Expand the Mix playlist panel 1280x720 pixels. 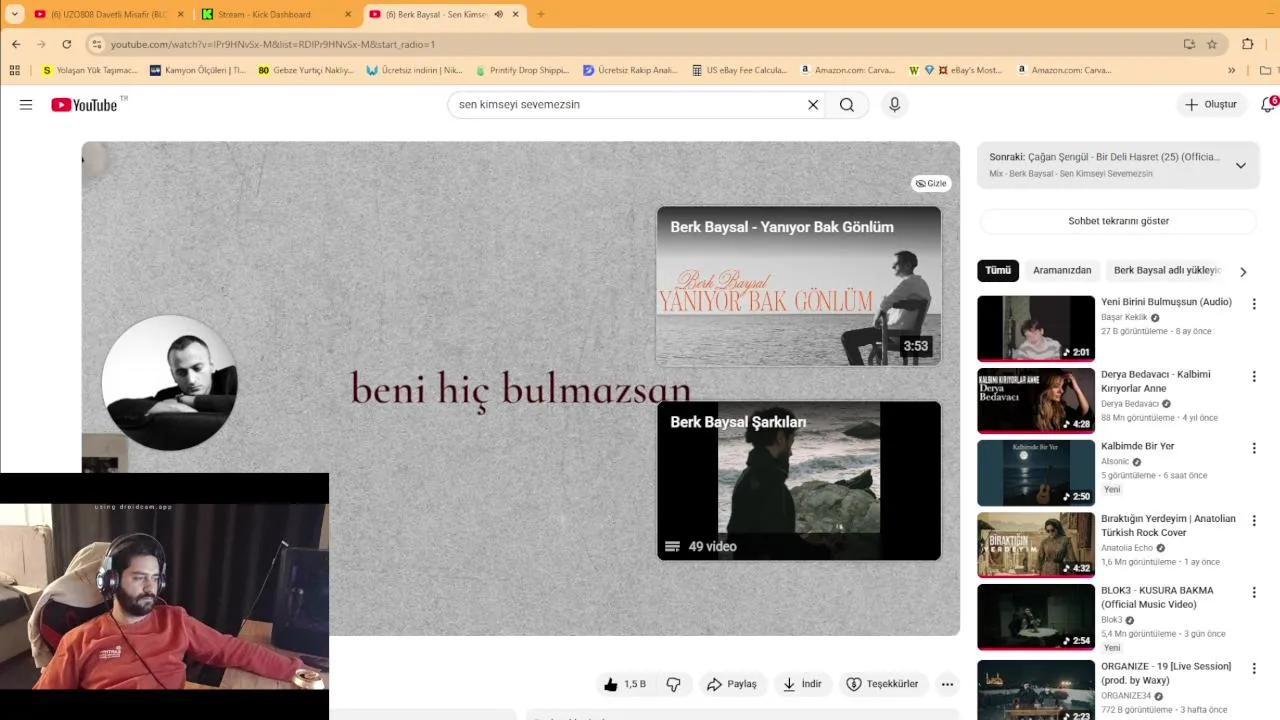[1241, 165]
